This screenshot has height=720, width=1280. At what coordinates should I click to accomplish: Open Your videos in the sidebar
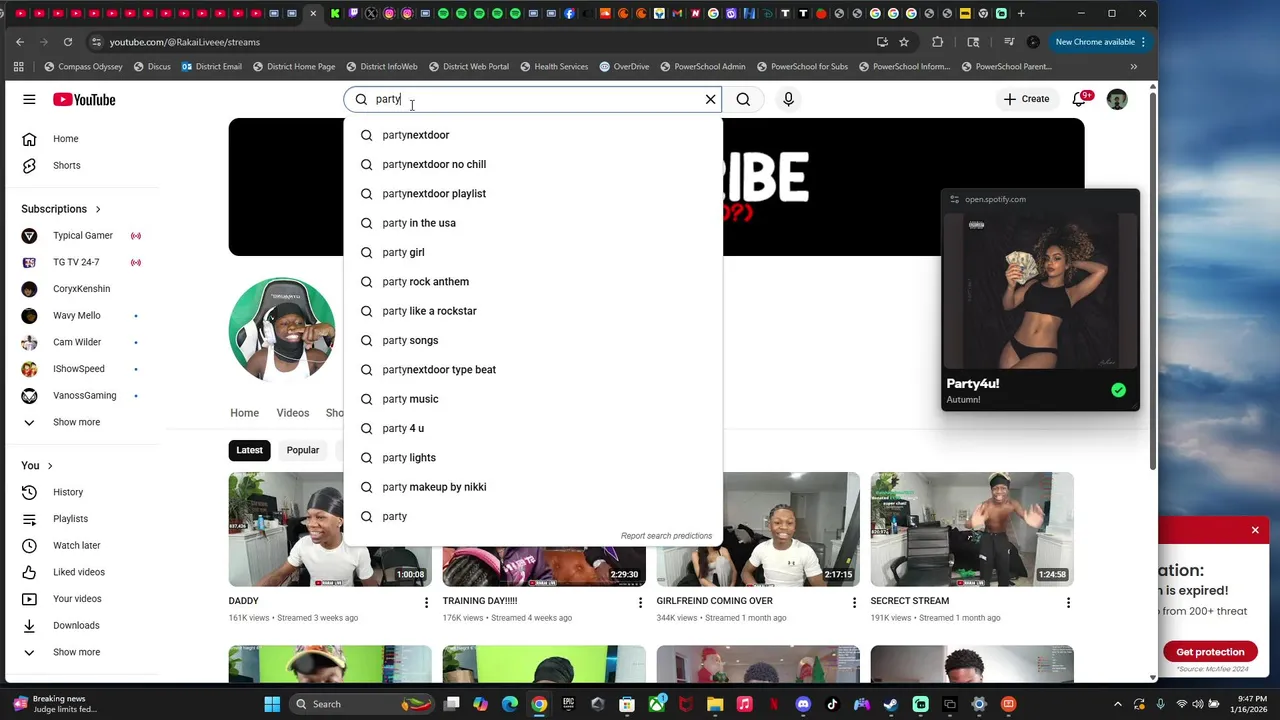82,599
